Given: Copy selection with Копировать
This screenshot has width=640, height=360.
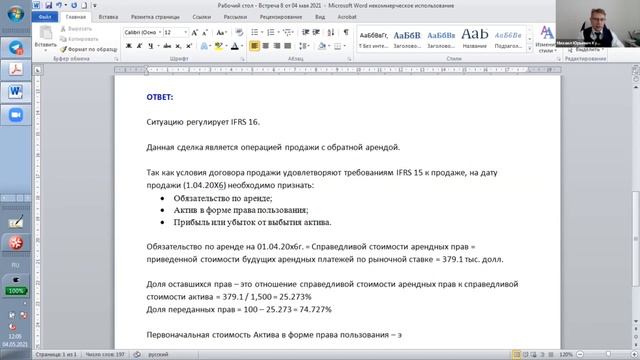Looking at the screenshot, I should tap(79, 39).
